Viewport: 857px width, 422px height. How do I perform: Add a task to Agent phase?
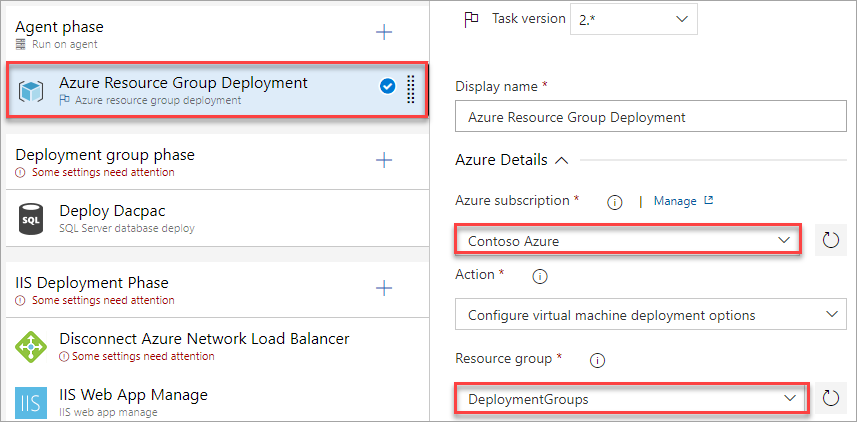click(x=384, y=32)
